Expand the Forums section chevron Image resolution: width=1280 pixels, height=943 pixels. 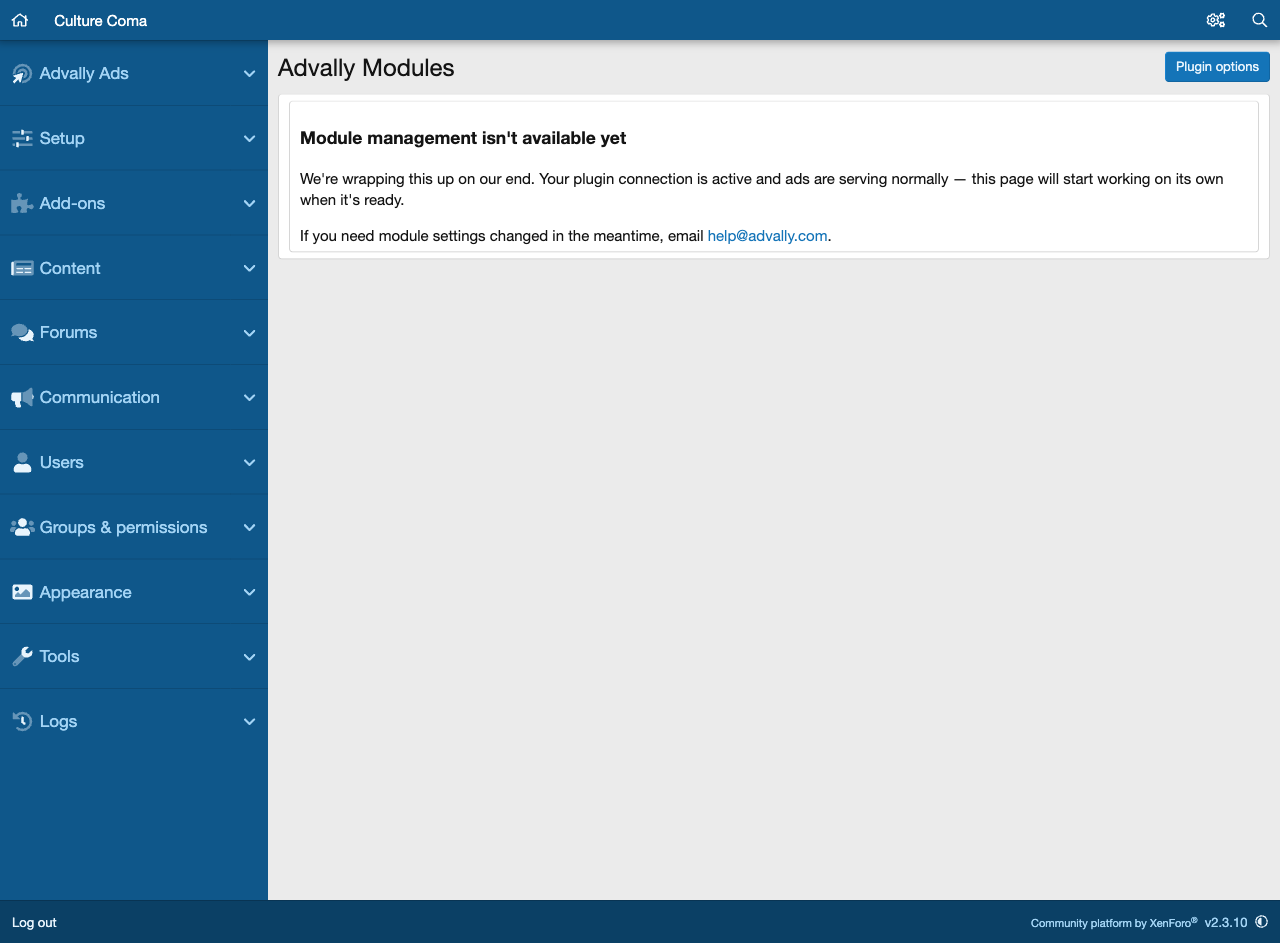point(250,333)
